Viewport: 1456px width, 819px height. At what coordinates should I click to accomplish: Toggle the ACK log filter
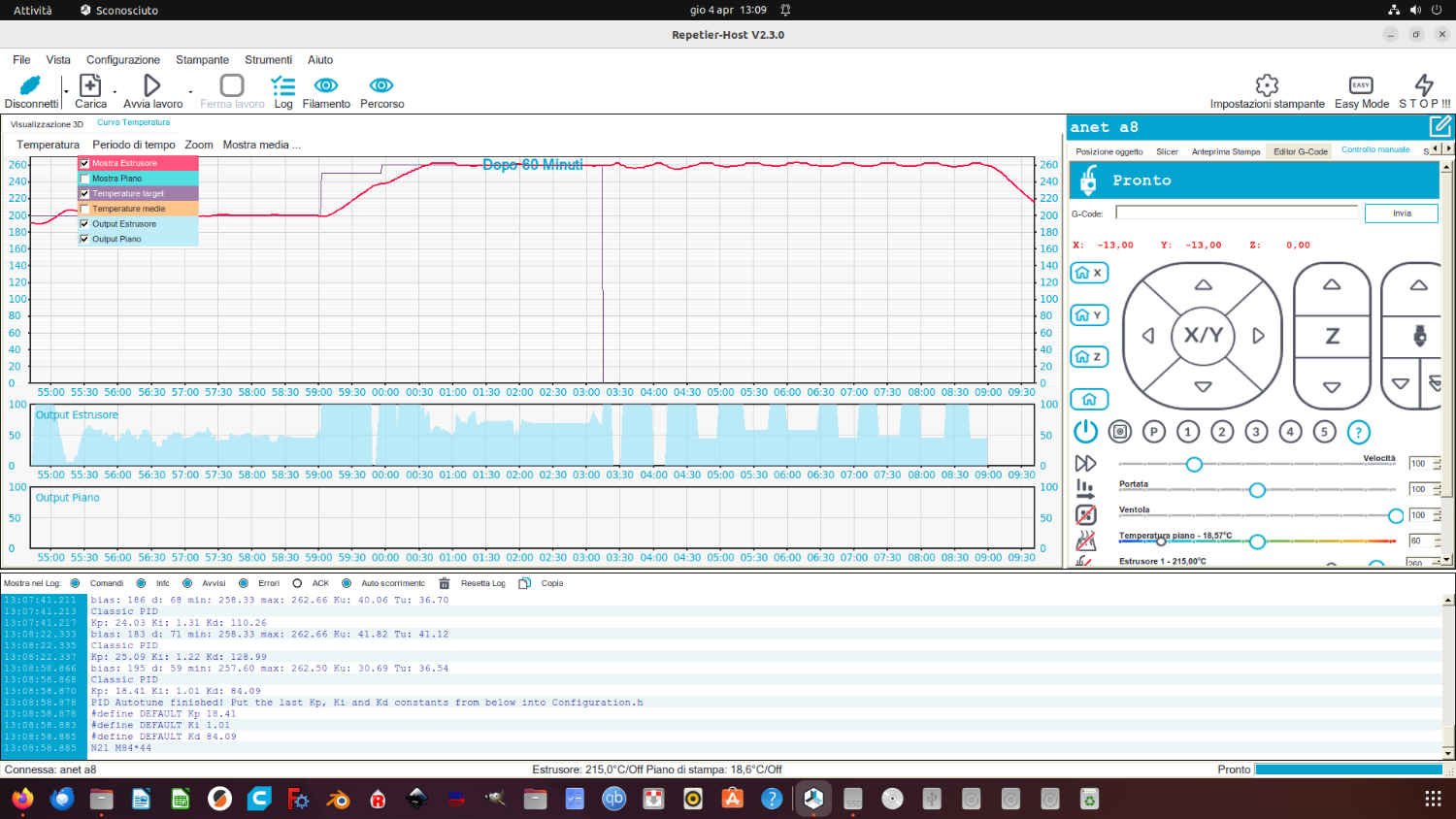pyautogui.click(x=298, y=584)
